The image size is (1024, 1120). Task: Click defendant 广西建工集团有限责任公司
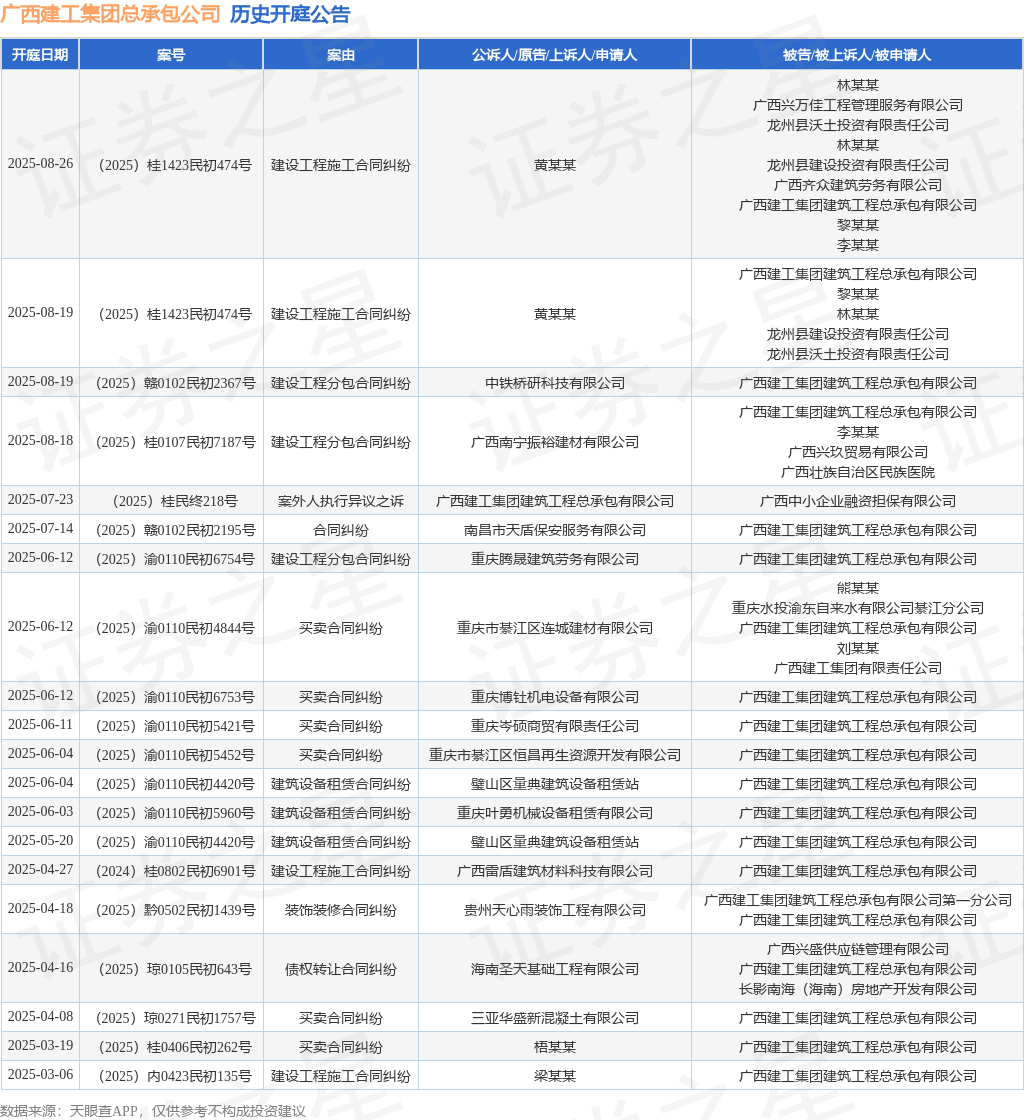pos(858,668)
